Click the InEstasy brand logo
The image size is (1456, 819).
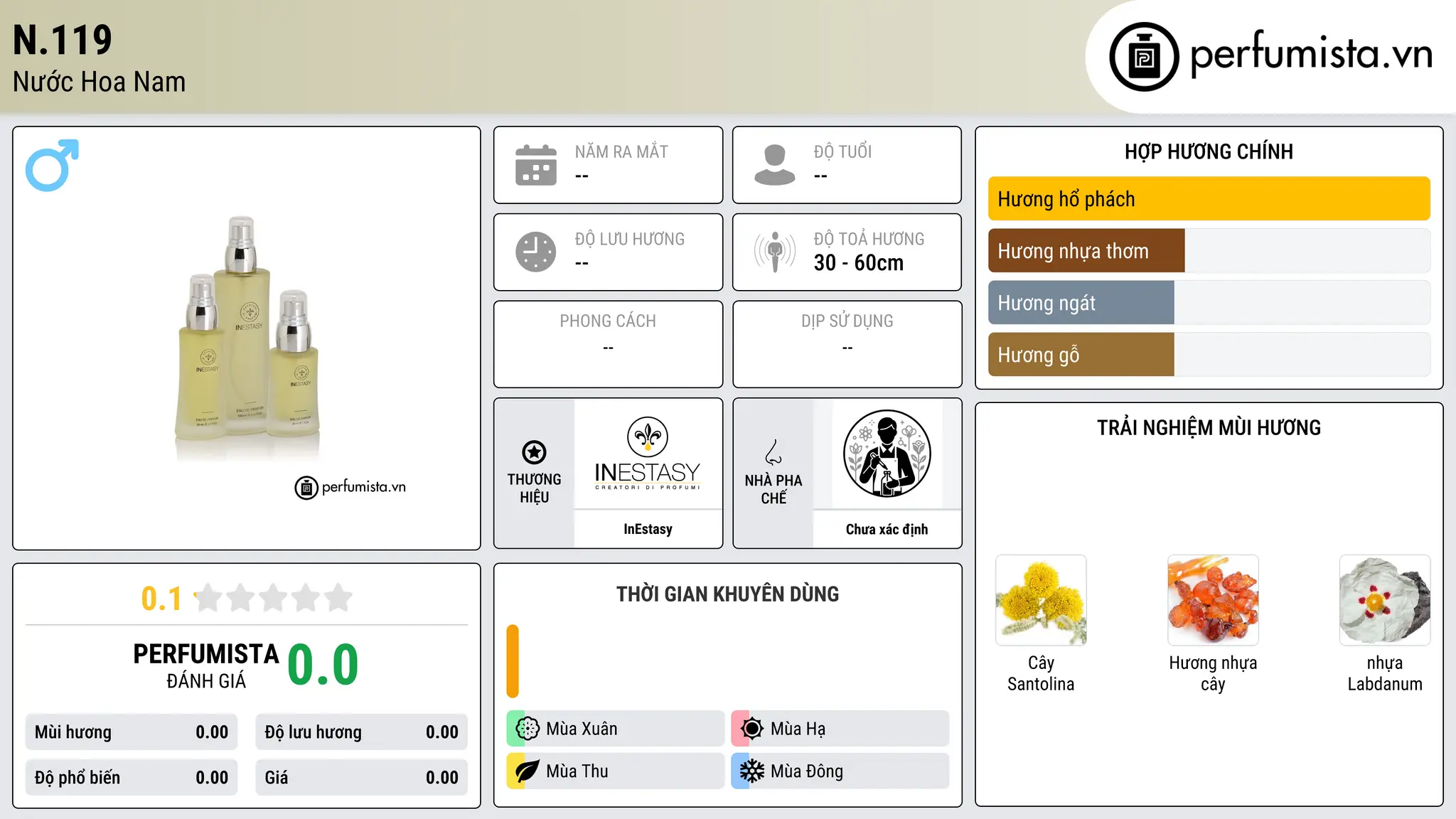point(648,454)
